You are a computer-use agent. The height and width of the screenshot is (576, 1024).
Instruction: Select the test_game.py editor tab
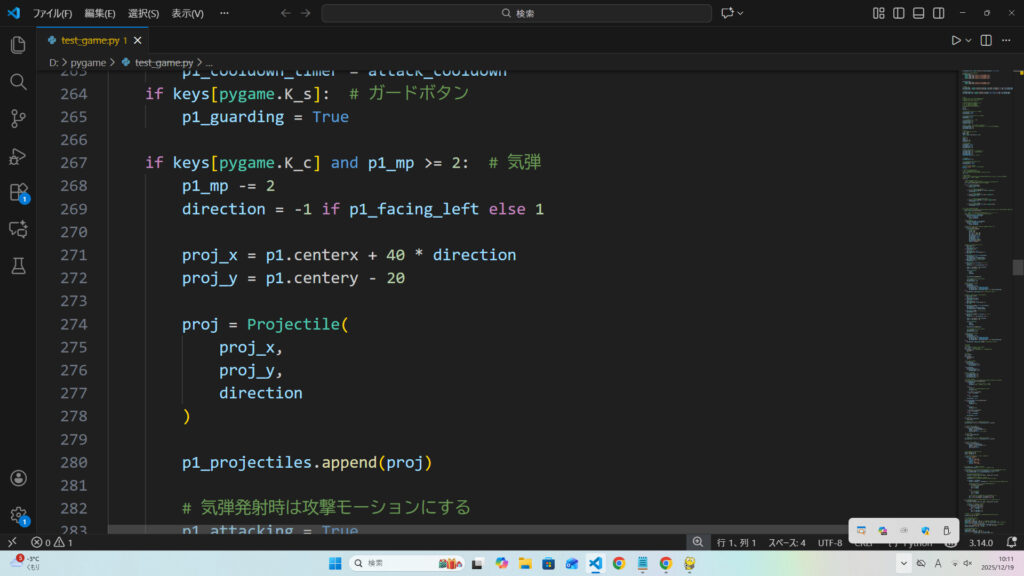[x=90, y=40]
